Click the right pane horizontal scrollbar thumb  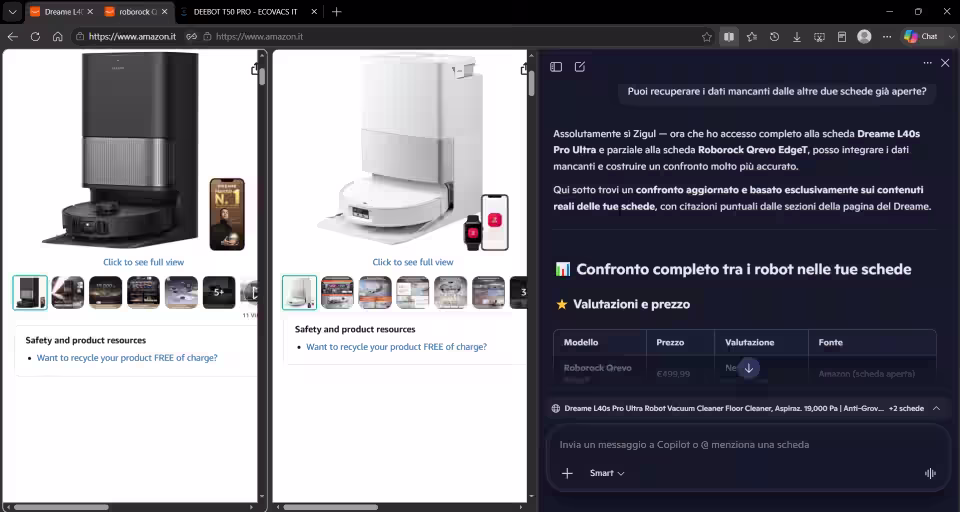(x=332, y=507)
